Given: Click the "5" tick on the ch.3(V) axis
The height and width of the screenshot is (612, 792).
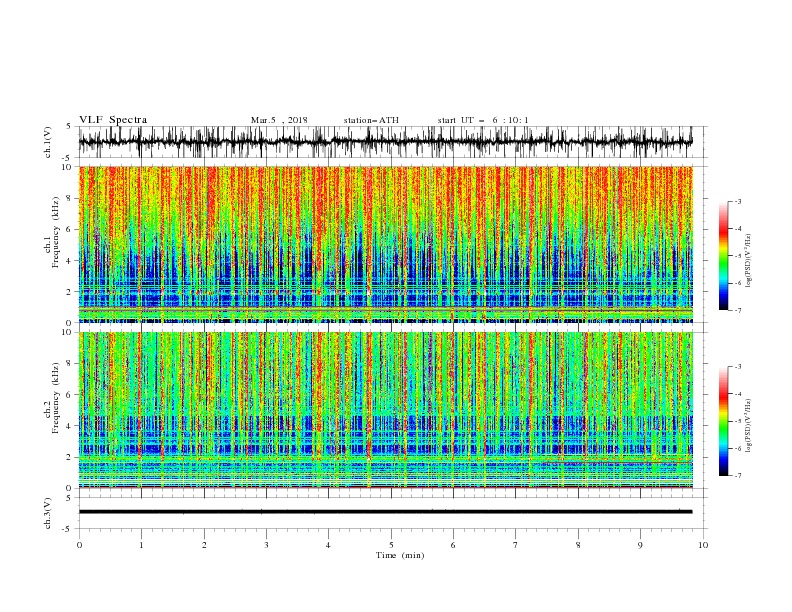Looking at the screenshot, I should (69, 498).
